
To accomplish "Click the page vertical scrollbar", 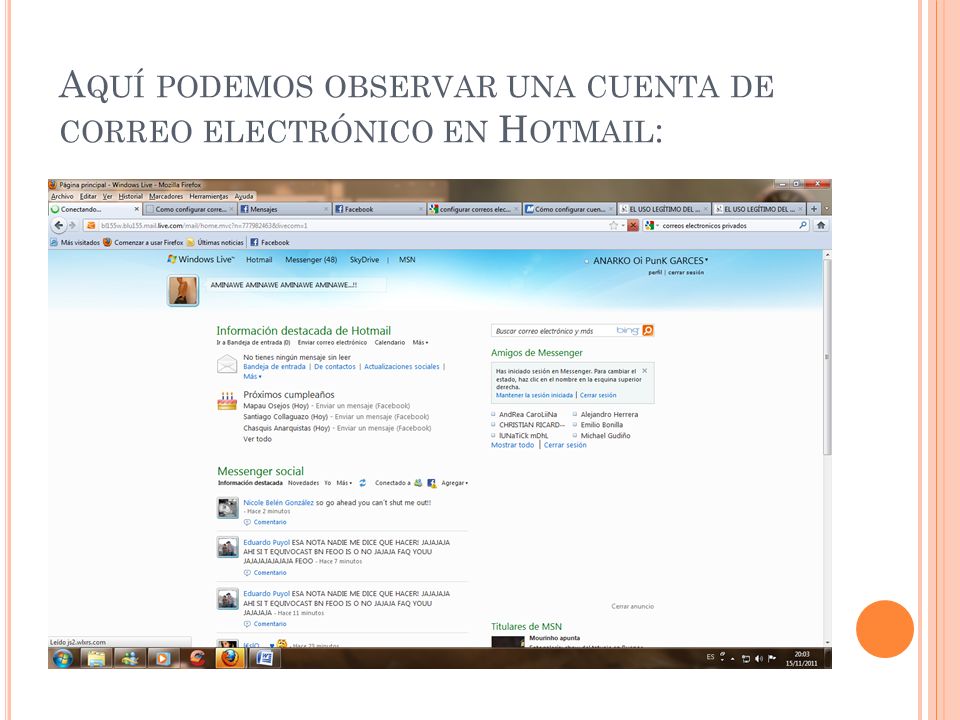I will (x=827, y=356).
